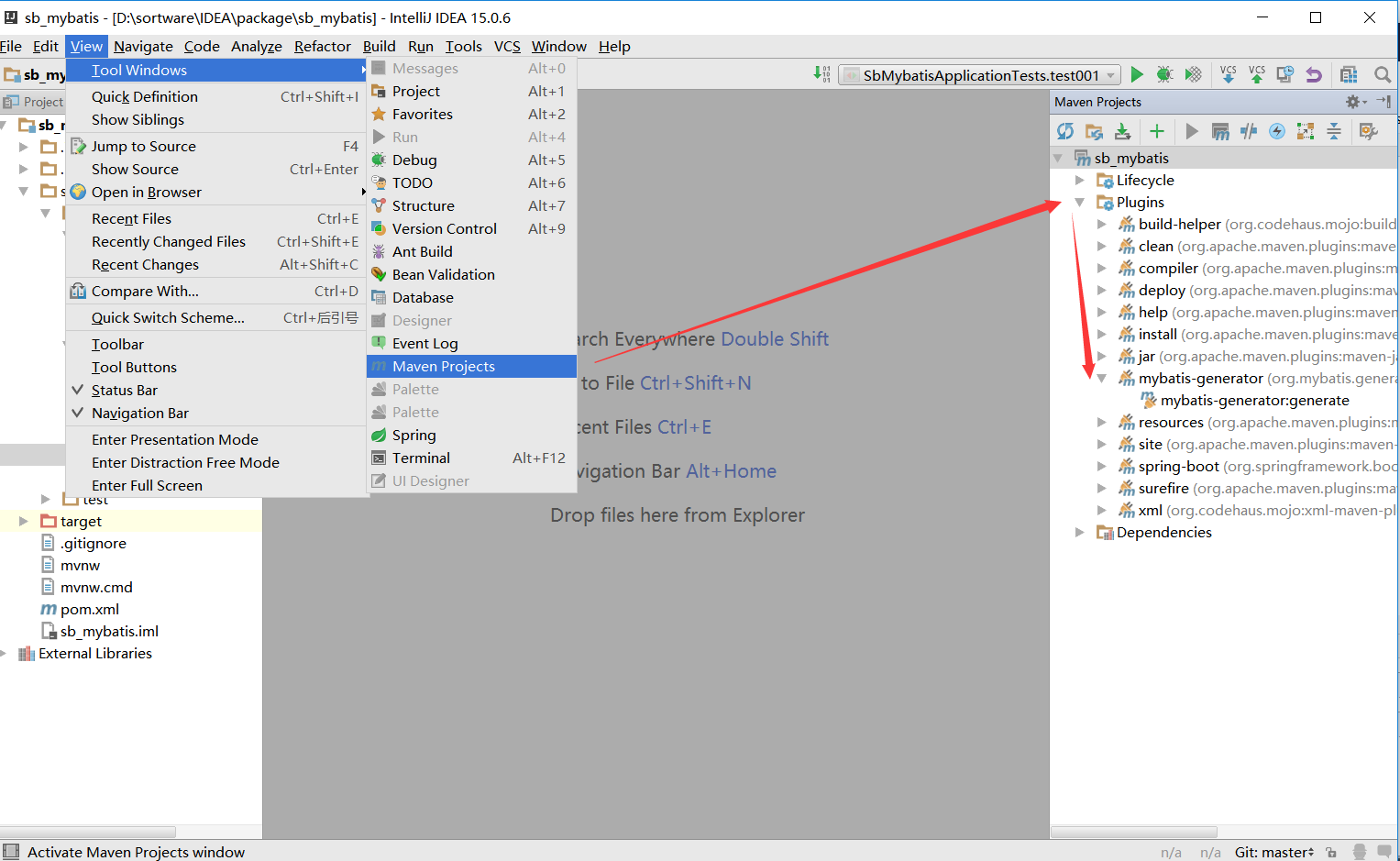Download Maven sources and documentation
The width and height of the screenshot is (1400, 861).
[x=1122, y=131]
